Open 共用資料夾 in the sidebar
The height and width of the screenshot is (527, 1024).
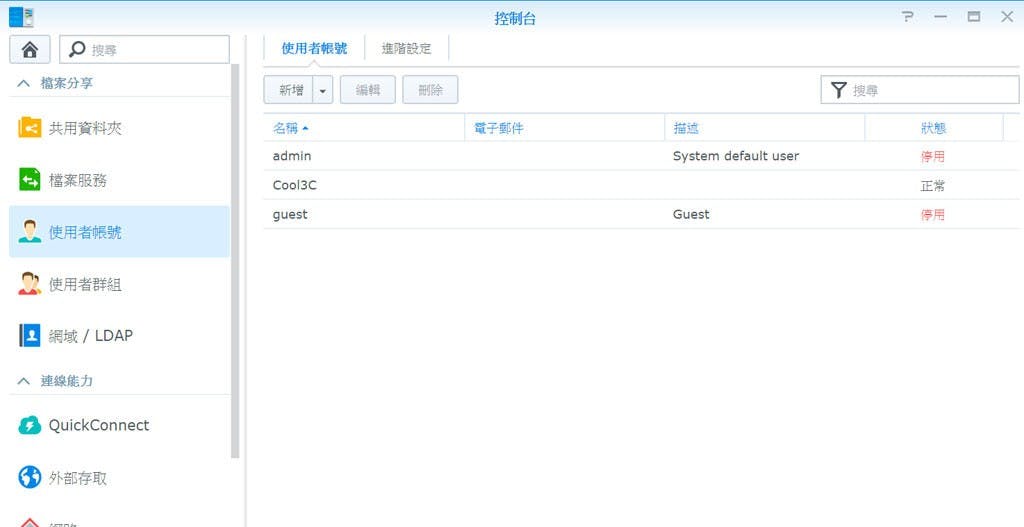click(119, 128)
